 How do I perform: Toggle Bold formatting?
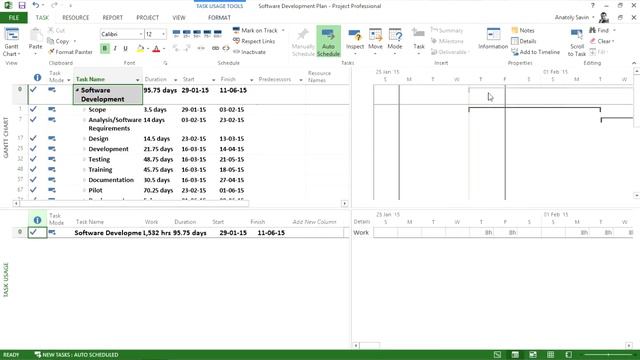(x=104, y=49)
